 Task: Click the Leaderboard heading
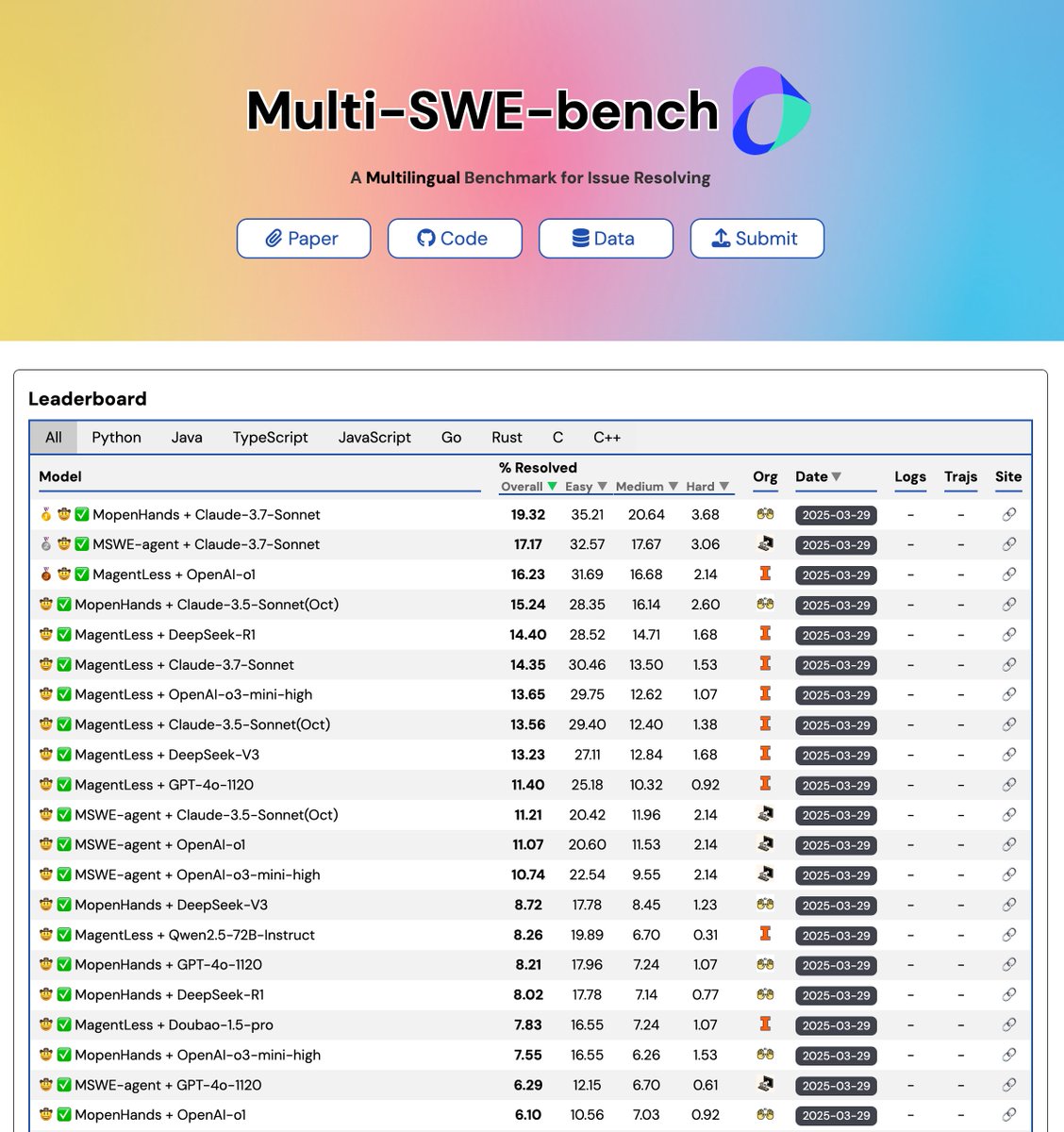88,398
